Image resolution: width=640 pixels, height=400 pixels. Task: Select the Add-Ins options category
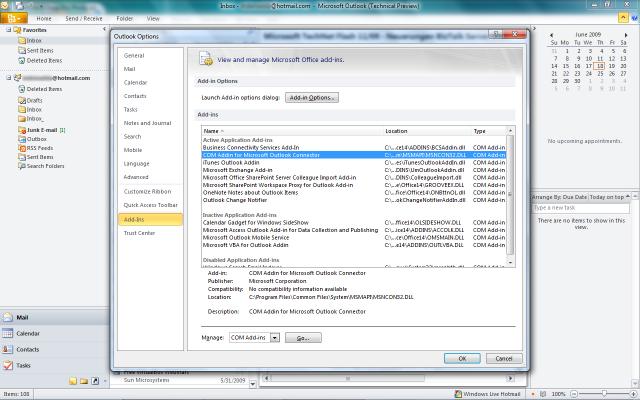point(150,220)
